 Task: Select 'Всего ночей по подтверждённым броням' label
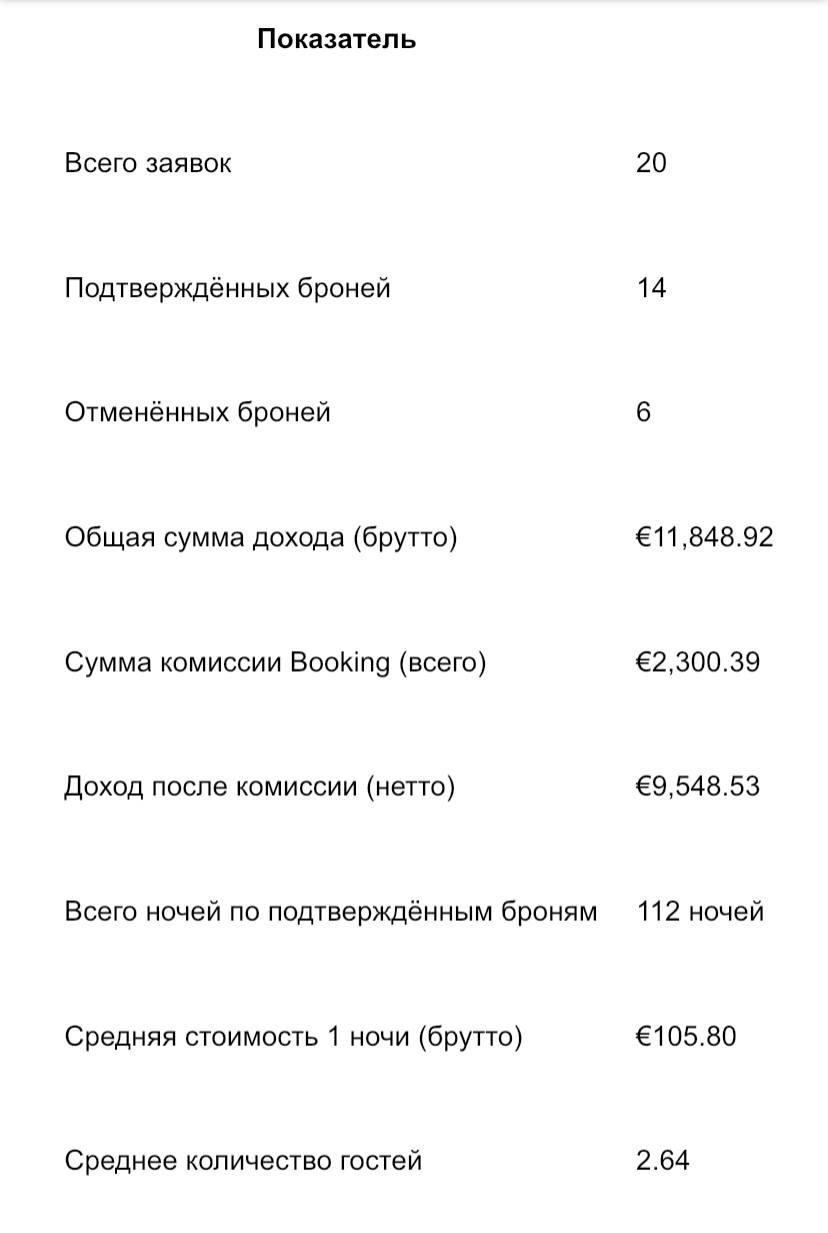(x=330, y=912)
